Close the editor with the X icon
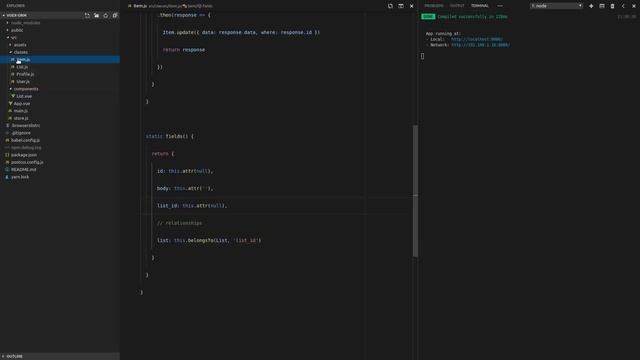 411,6
